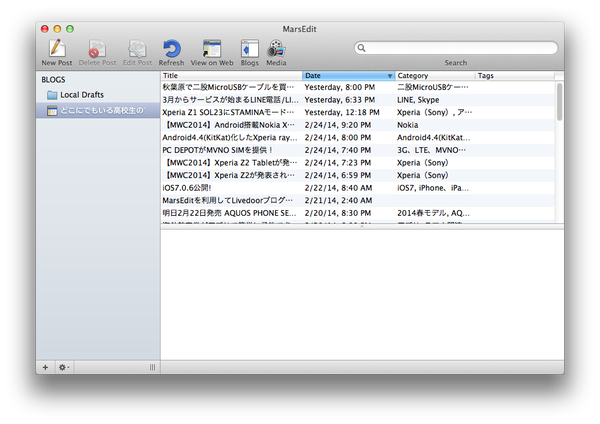
Task: Click category cell 3G、LTE、MVNO
Action: [x=431, y=150]
